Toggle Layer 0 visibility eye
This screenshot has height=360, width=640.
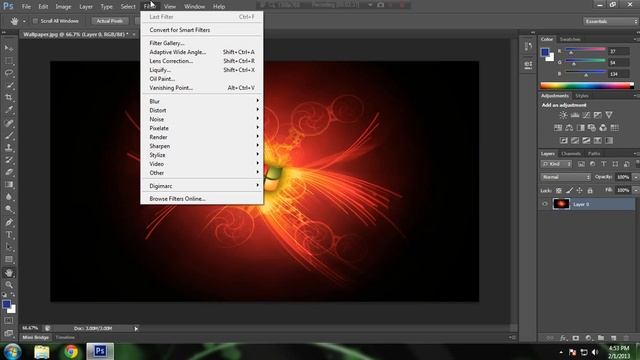545,204
